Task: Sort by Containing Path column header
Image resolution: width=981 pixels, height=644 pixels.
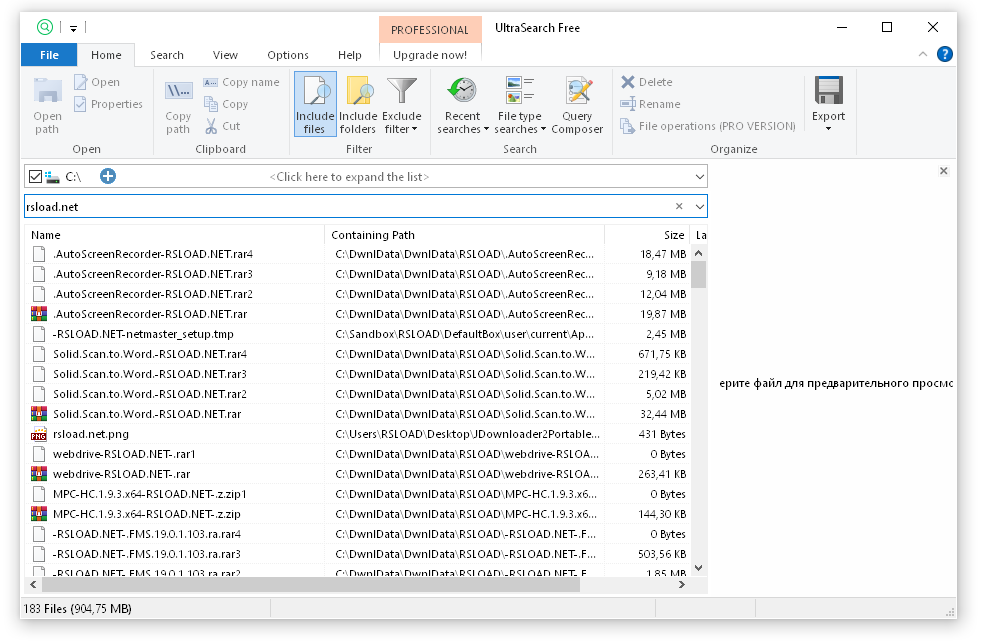Action: pyautogui.click(x=464, y=235)
